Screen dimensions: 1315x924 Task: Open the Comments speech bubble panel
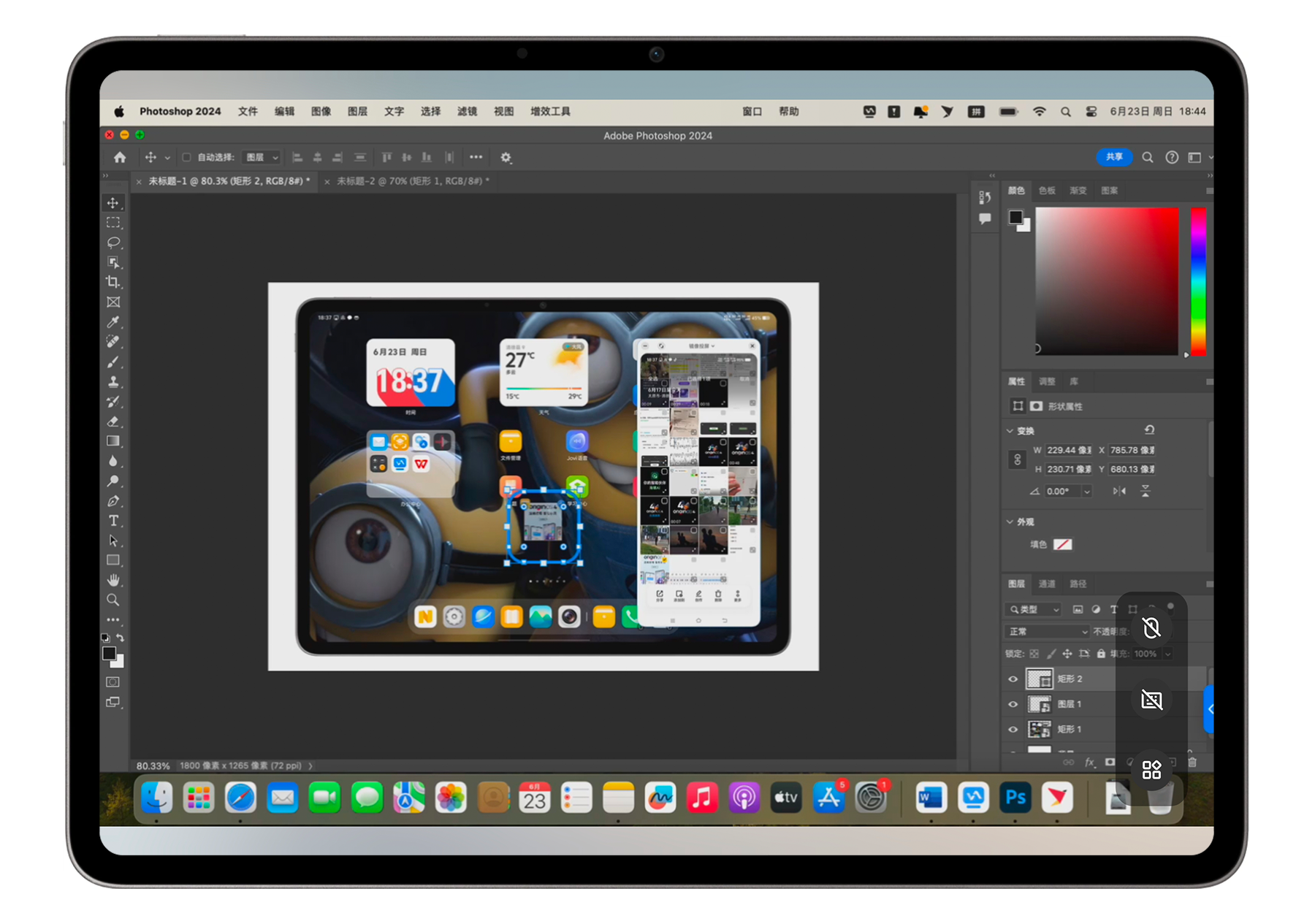pyautogui.click(x=985, y=218)
